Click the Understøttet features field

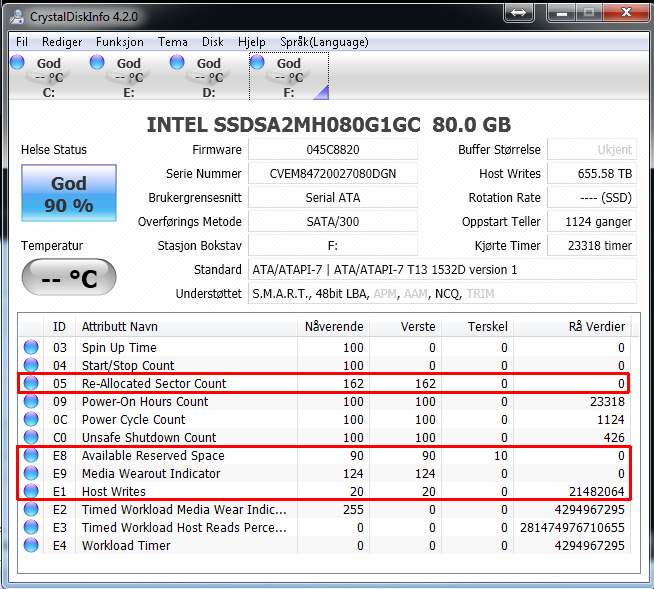(443, 294)
